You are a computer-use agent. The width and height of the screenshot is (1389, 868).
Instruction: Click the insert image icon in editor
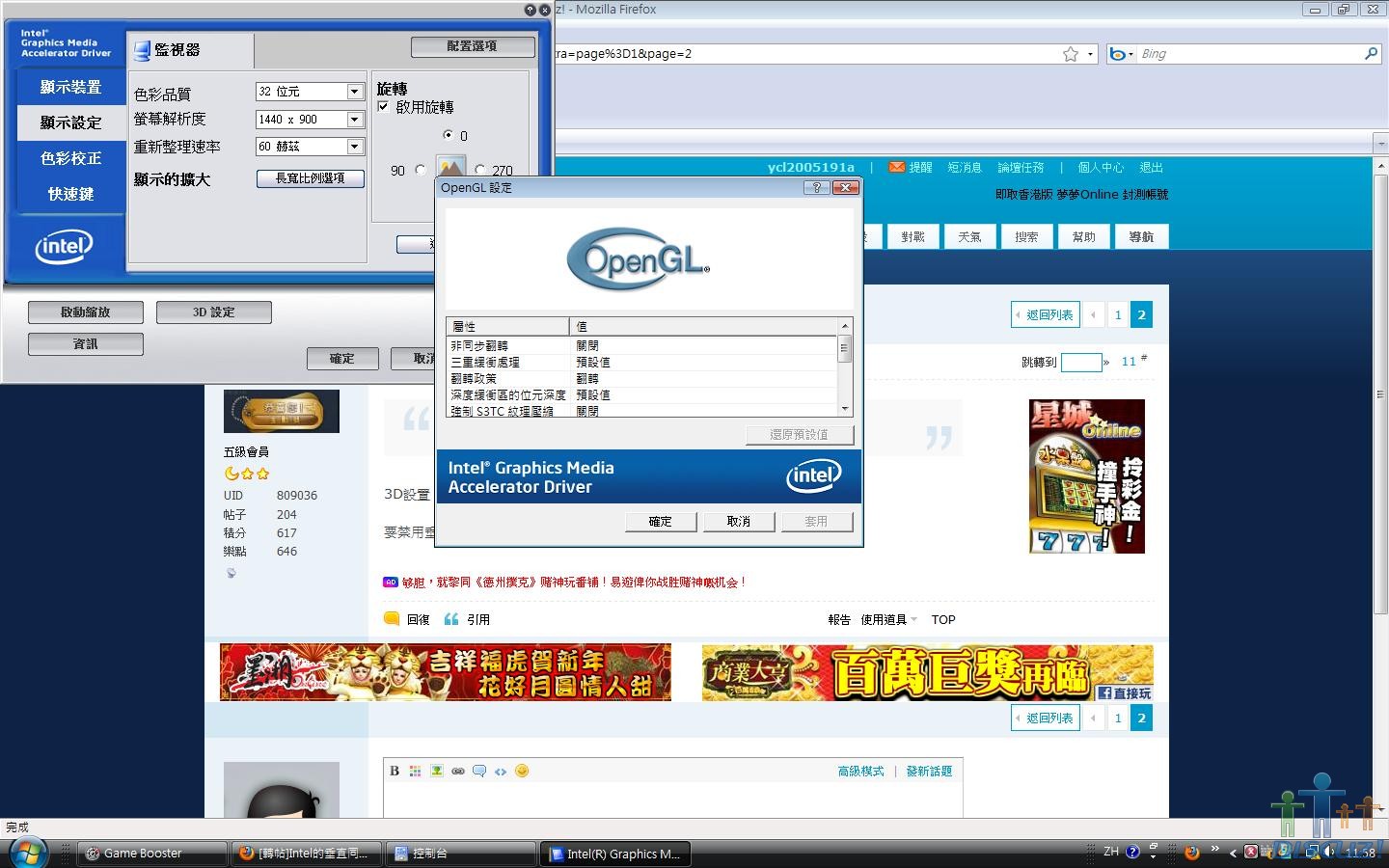point(437,771)
